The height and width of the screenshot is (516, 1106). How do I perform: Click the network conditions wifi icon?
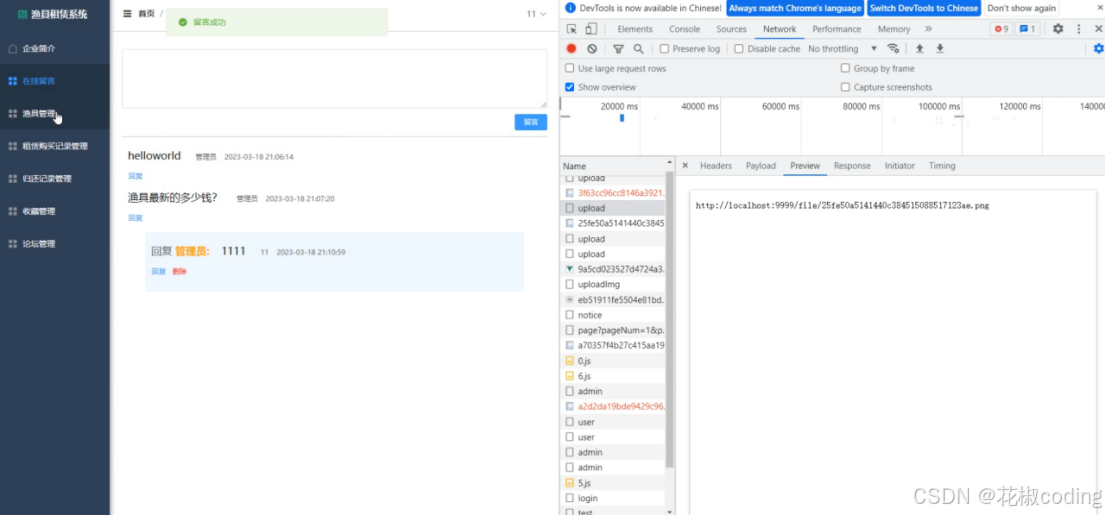[893, 49]
